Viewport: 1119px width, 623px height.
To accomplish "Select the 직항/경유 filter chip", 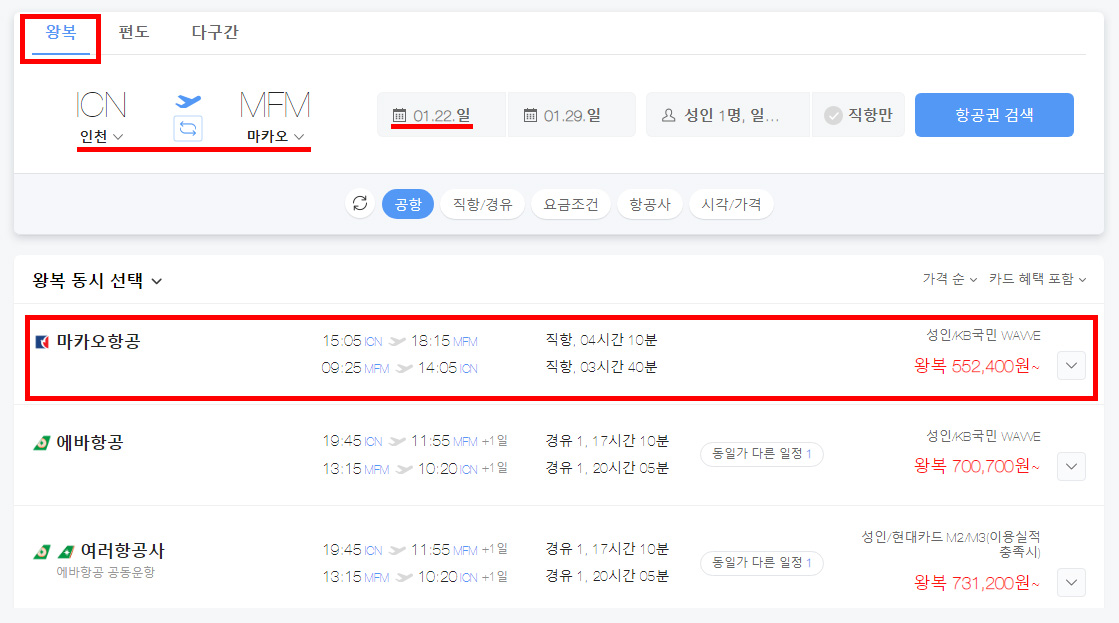I will pyautogui.click(x=482, y=204).
